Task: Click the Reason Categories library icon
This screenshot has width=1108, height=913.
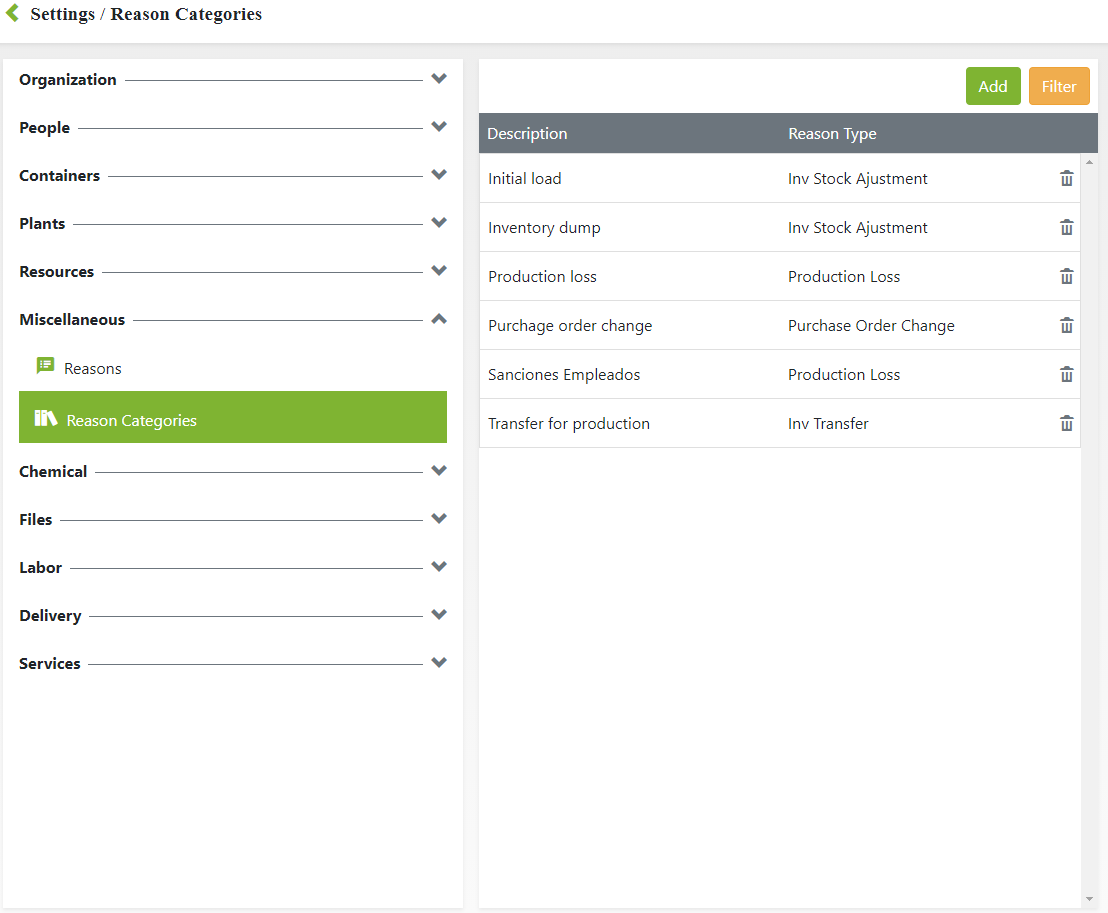Action: pyautogui.click(x=44, y=417)
